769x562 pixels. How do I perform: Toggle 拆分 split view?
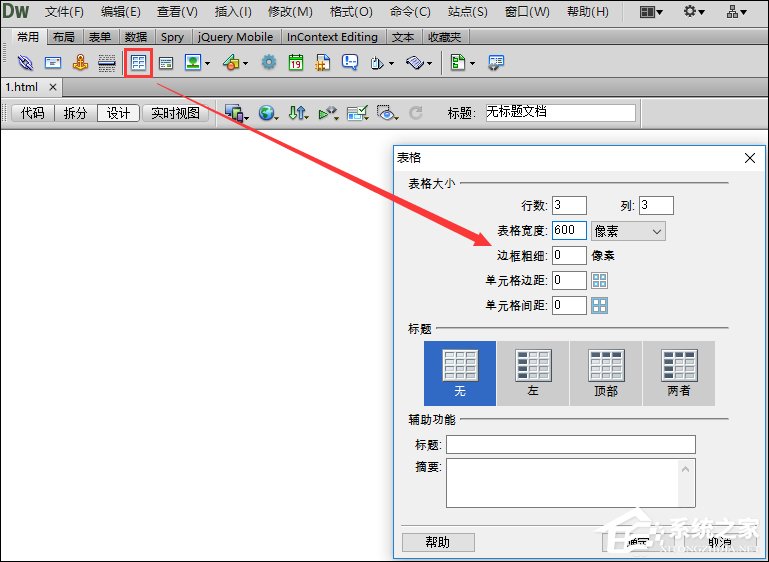point(75,113)
